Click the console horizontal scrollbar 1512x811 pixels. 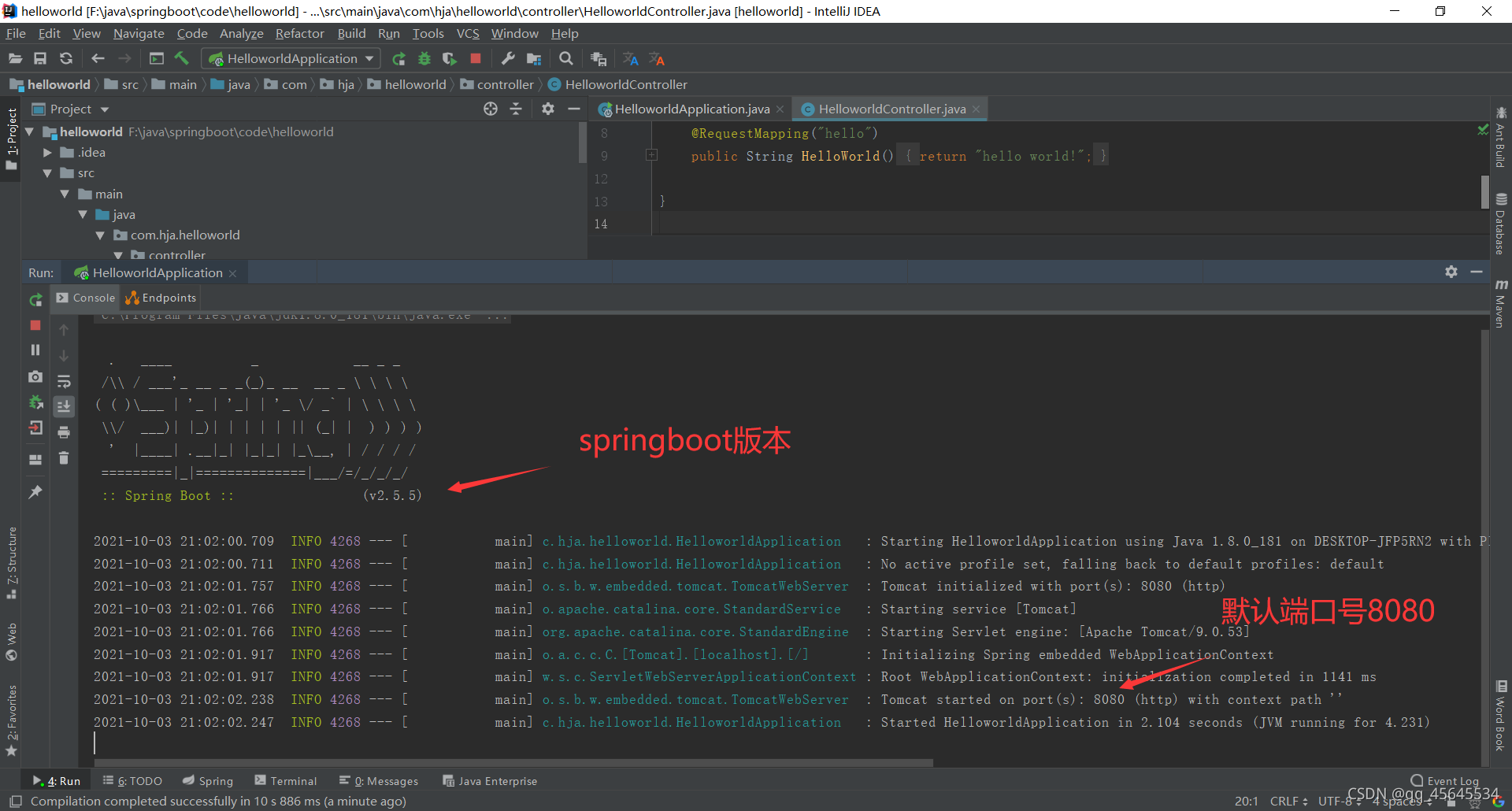pos(513,762)
